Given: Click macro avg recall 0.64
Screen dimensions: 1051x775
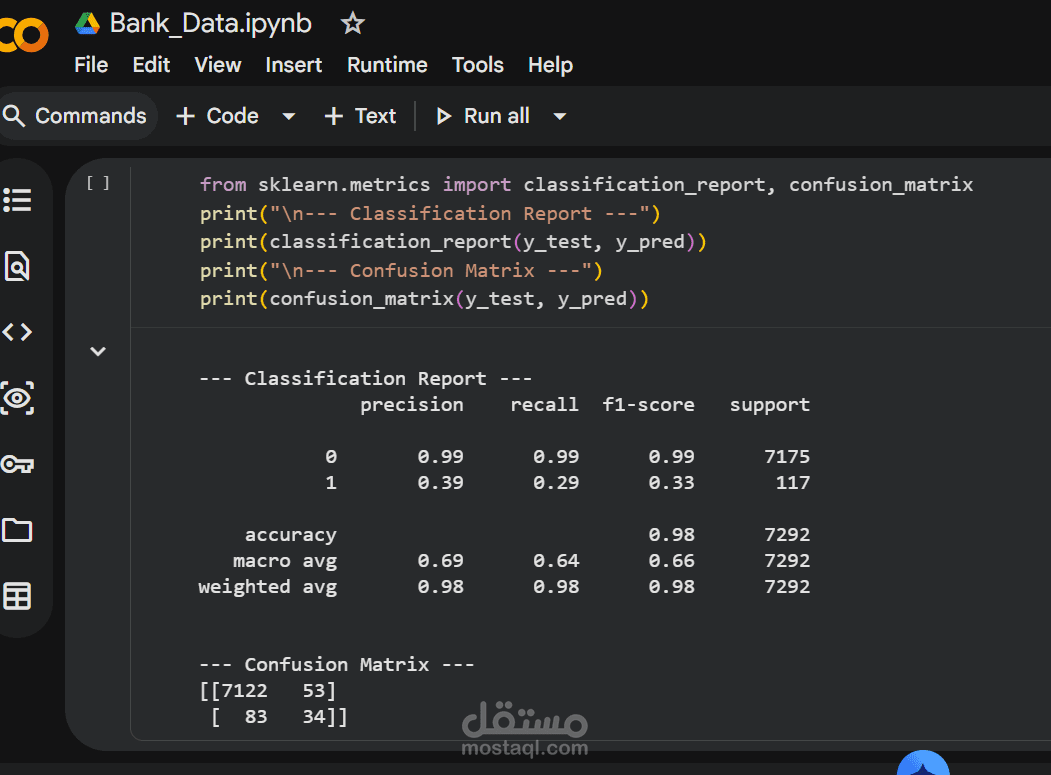Looking at the screenshot, I should tap(556, 560).
